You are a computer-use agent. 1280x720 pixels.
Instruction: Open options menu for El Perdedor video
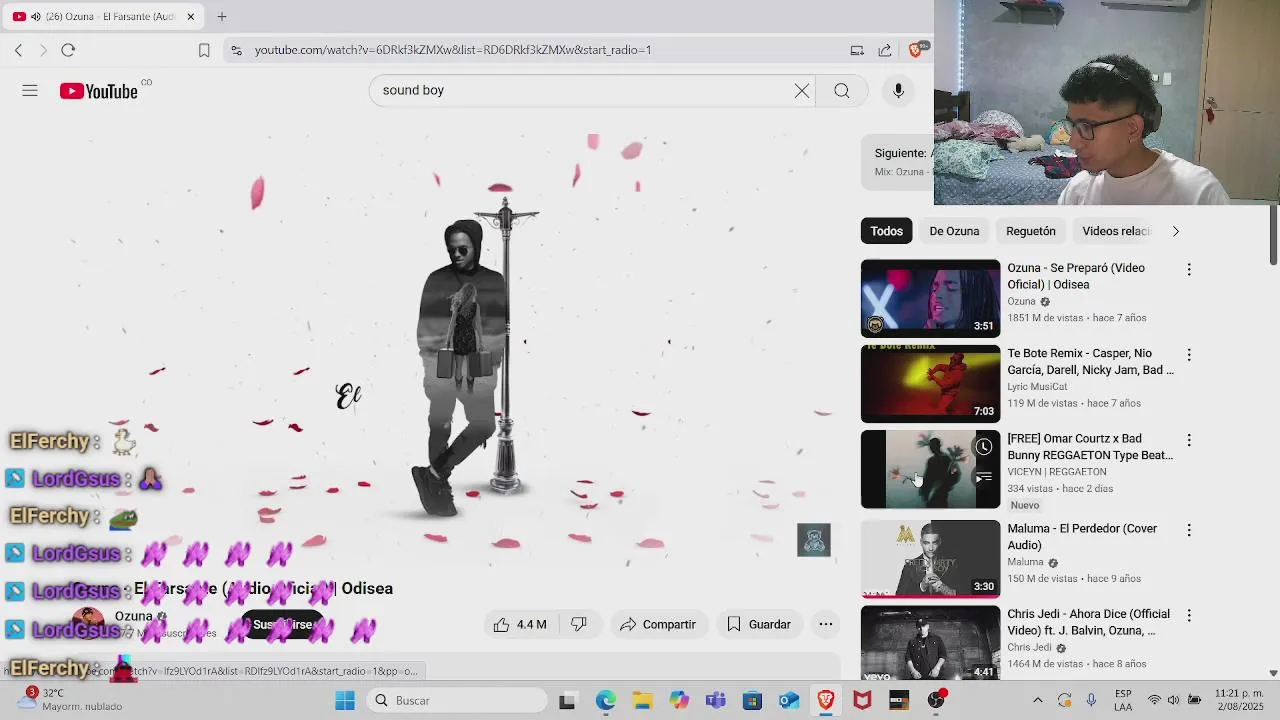(x=1189, y=530)
